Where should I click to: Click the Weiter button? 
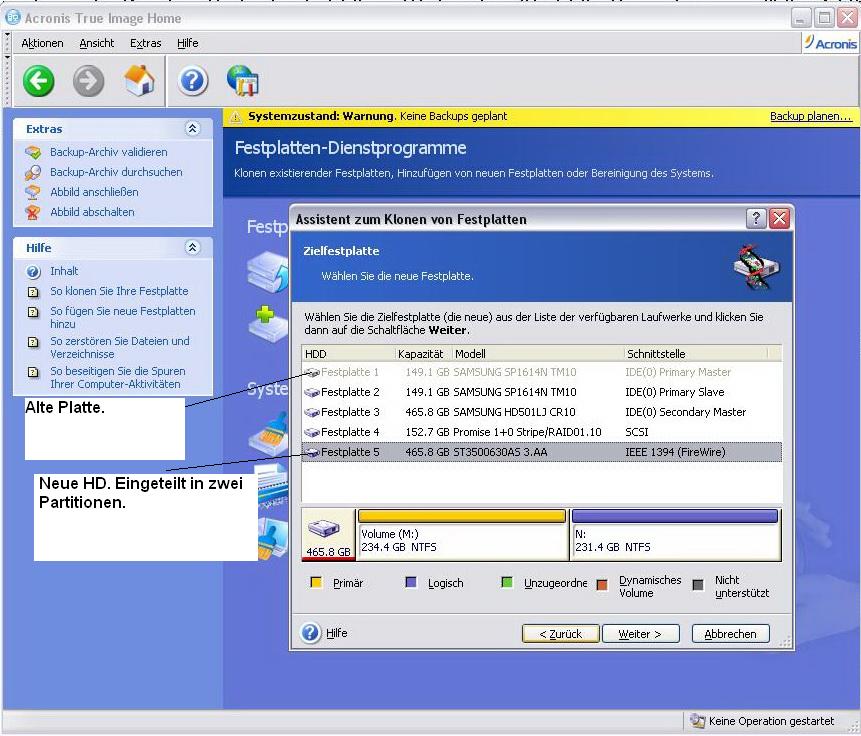pyautogui.click(x=640, y=633)
